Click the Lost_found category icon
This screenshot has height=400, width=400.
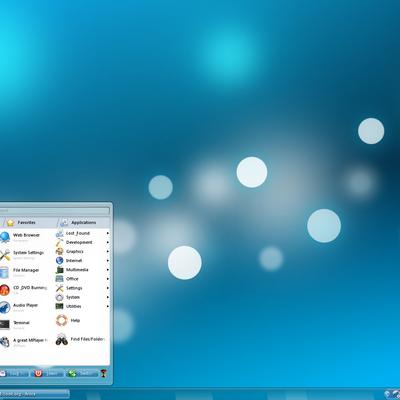pyautogui.click(x=59, y=233)
